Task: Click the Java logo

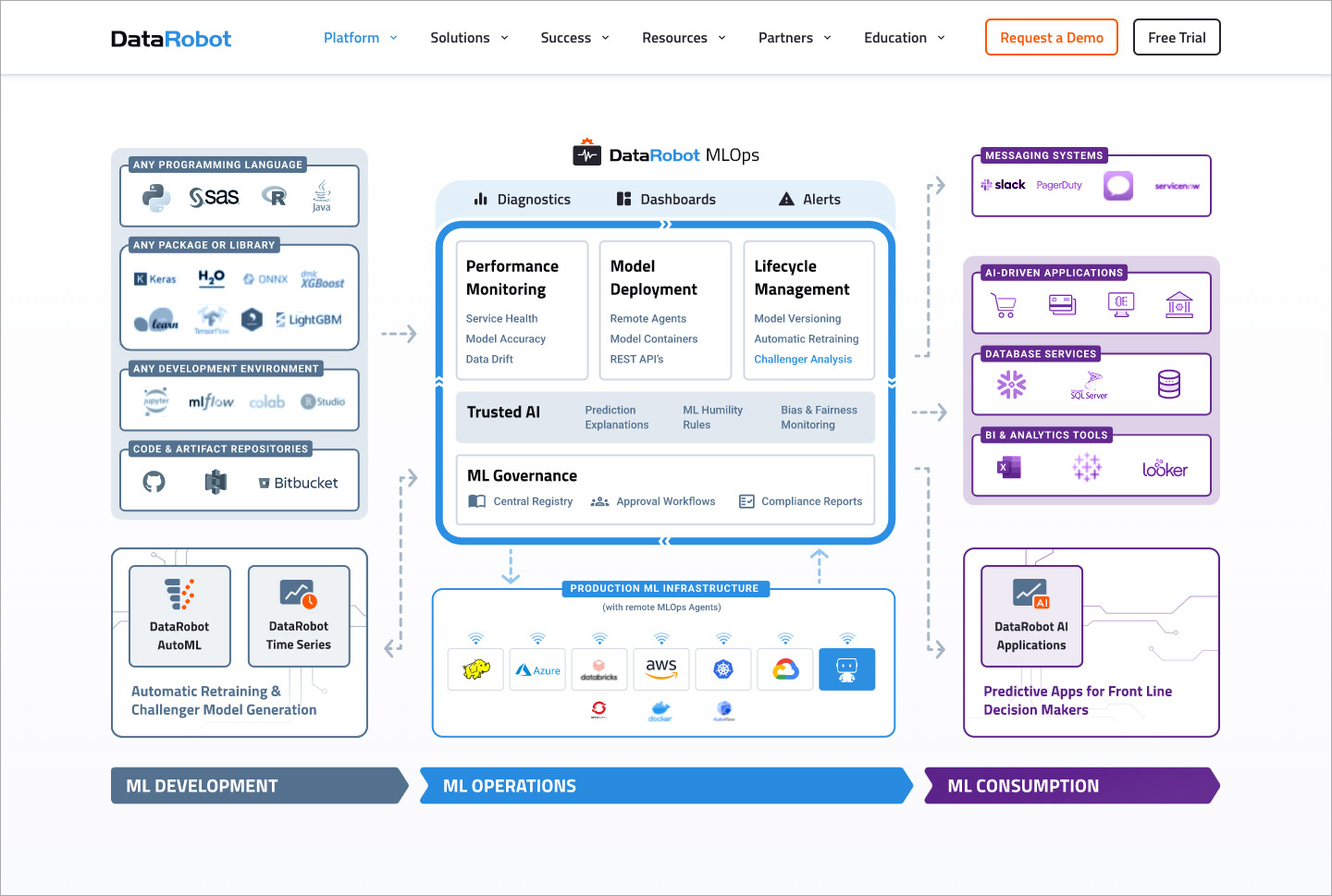Action: pos(321,196)
